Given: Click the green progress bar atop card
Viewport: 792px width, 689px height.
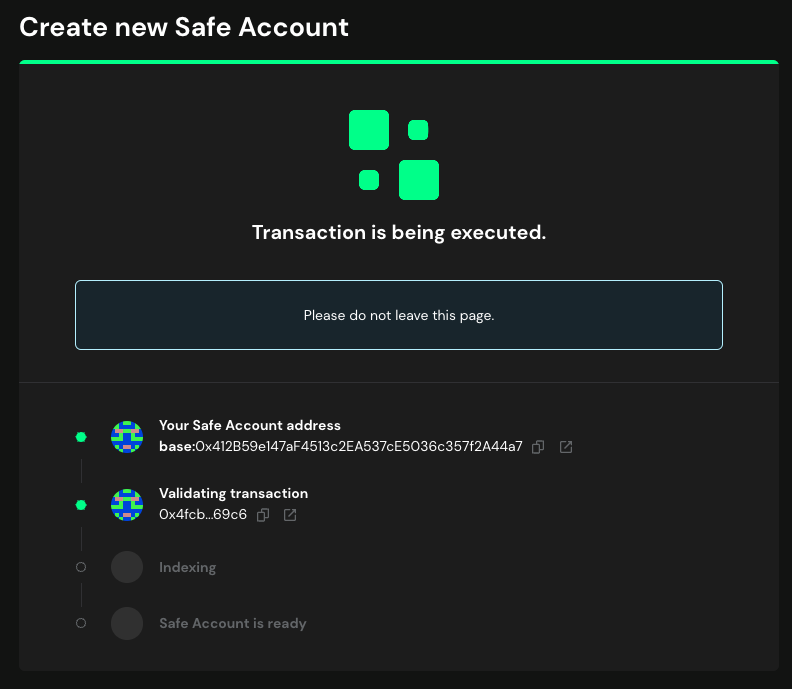Looking at the screenshot, I should [398, 62].
